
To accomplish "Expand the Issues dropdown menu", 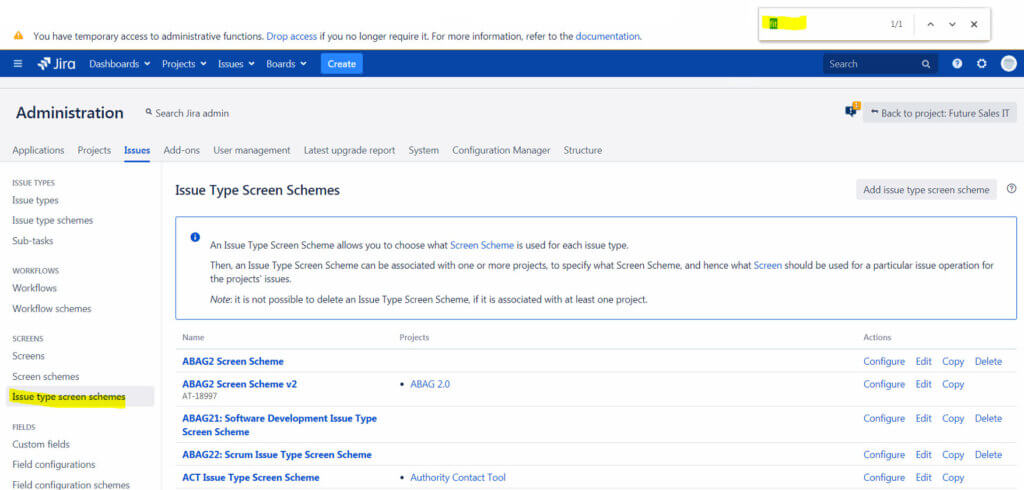I will click(x=236, y=64).
